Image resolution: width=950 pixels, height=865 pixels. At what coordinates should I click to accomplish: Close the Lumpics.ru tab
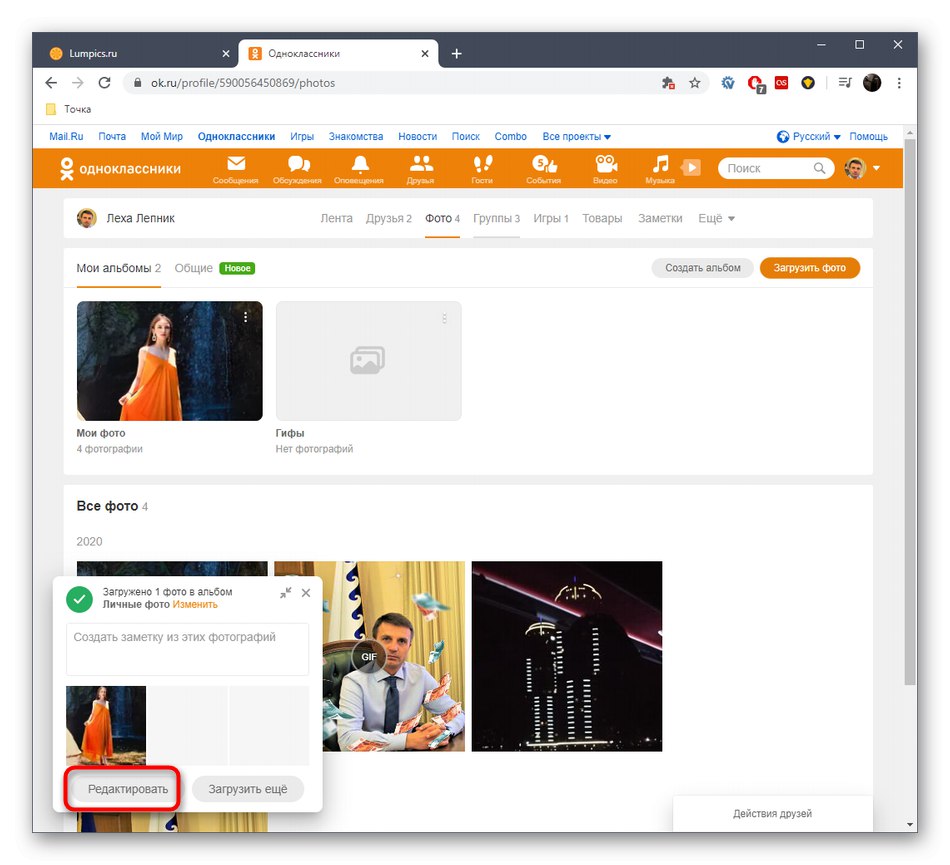(226, 54)
